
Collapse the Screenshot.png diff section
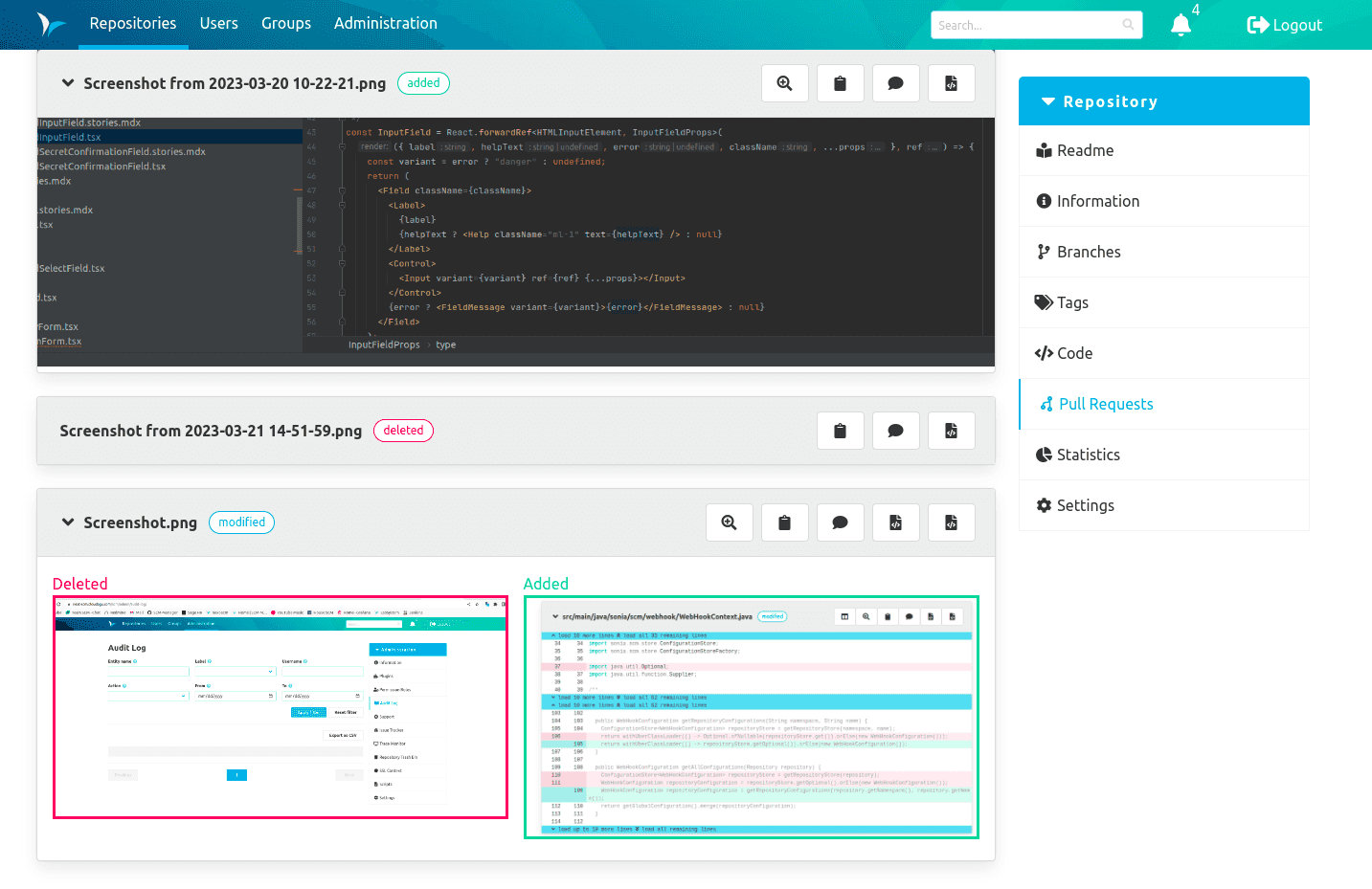coord(67,522)
